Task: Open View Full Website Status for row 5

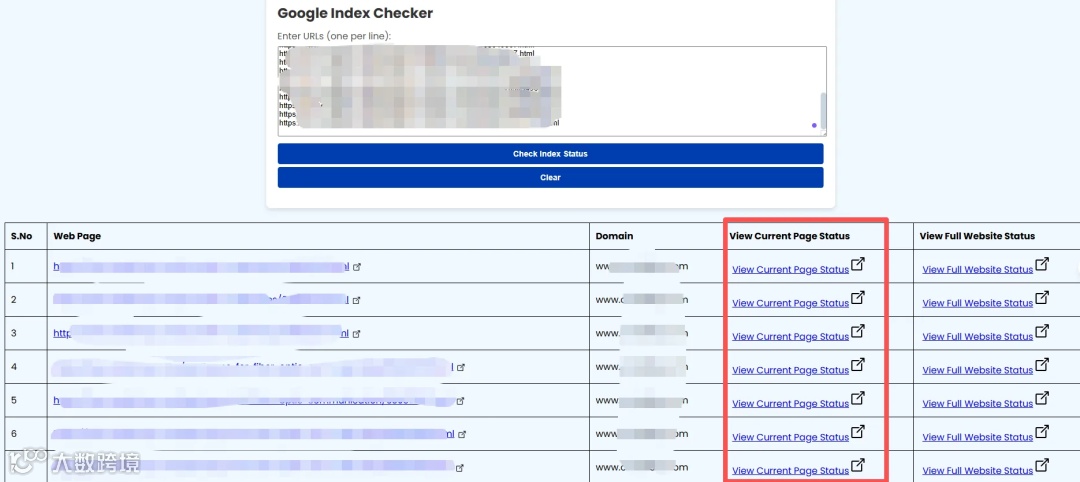Action: pyautogui.click(x=977, y=404)
